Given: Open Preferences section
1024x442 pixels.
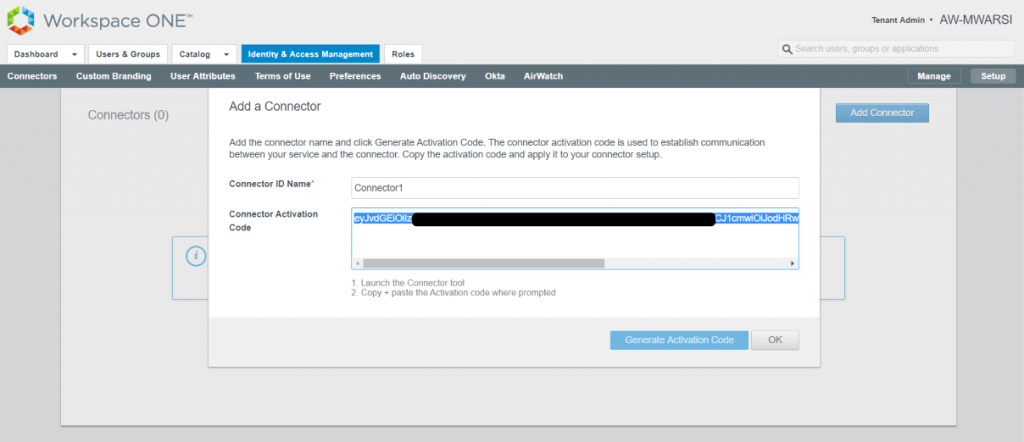Looking at the screenshot, I should click(355, 76).
